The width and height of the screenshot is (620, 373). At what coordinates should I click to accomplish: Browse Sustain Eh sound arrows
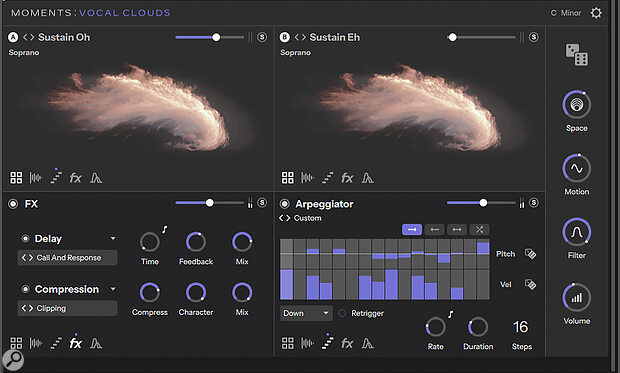[300, 37]
